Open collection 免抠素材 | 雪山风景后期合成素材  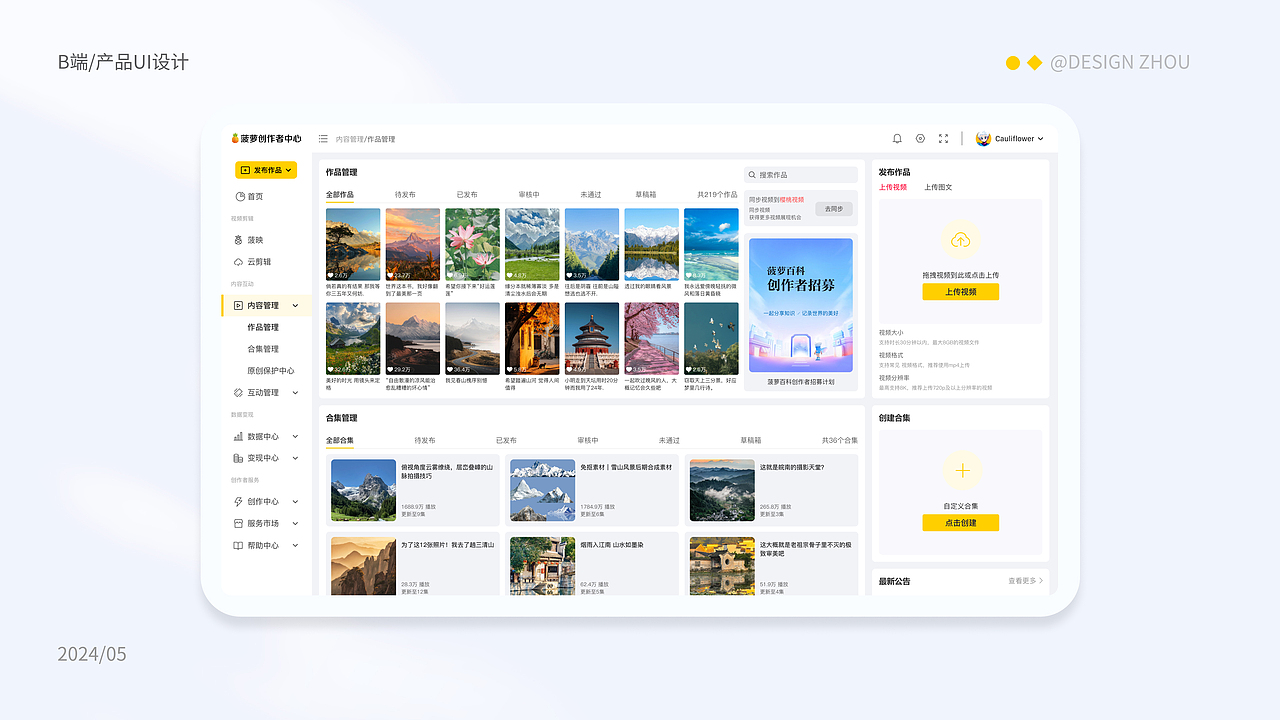click(592, 490)
